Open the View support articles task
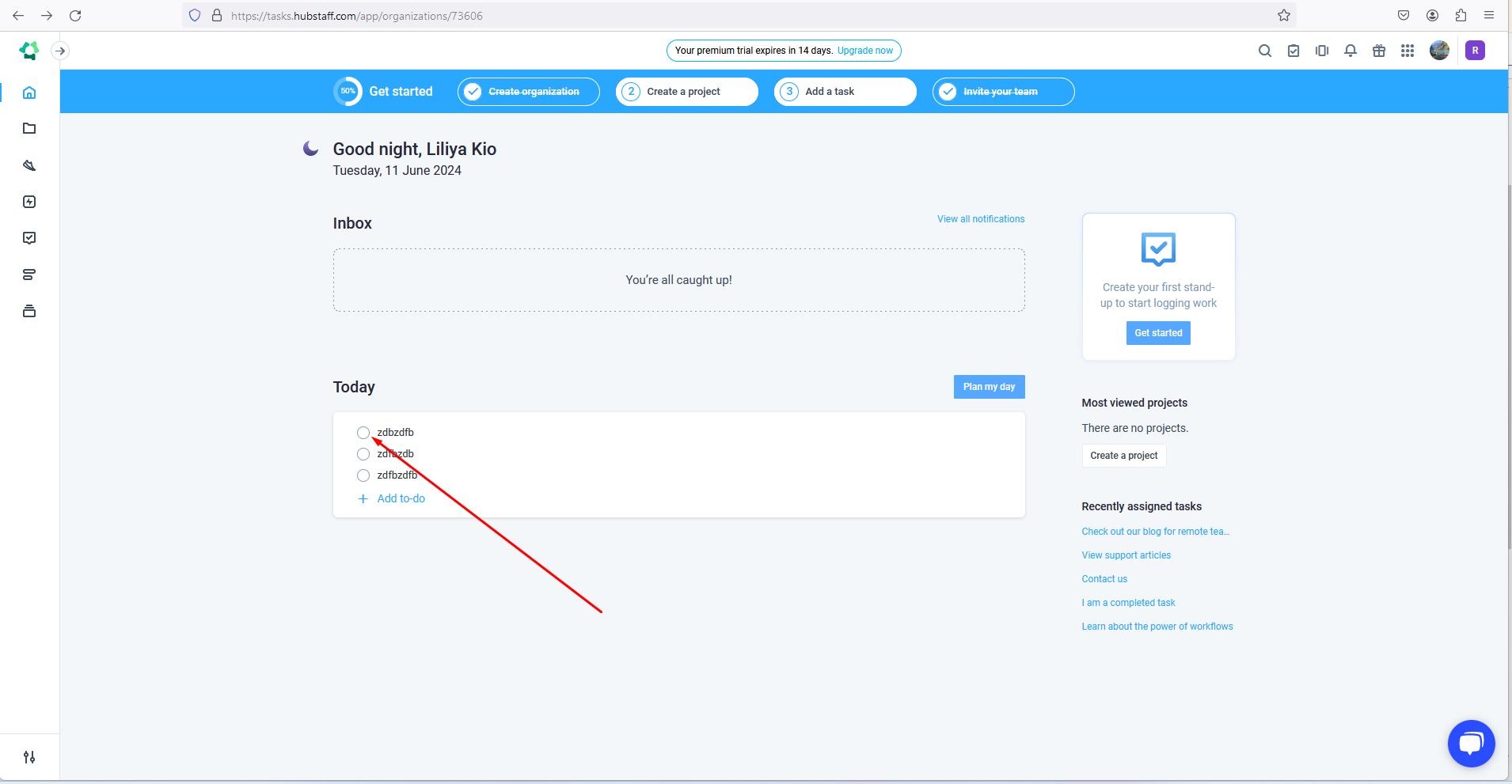The width and height of the screenshot is (1512, 784). pyautogui.click(x=1126, y=555)
